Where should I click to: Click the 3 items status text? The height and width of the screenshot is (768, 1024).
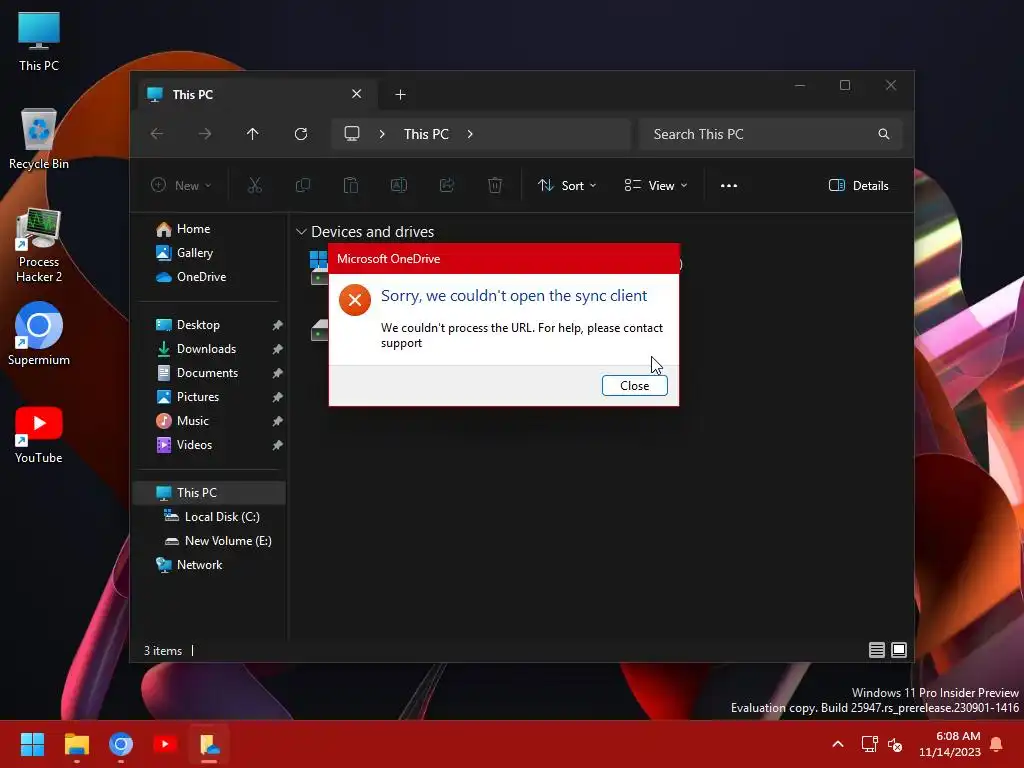point(163,650)
